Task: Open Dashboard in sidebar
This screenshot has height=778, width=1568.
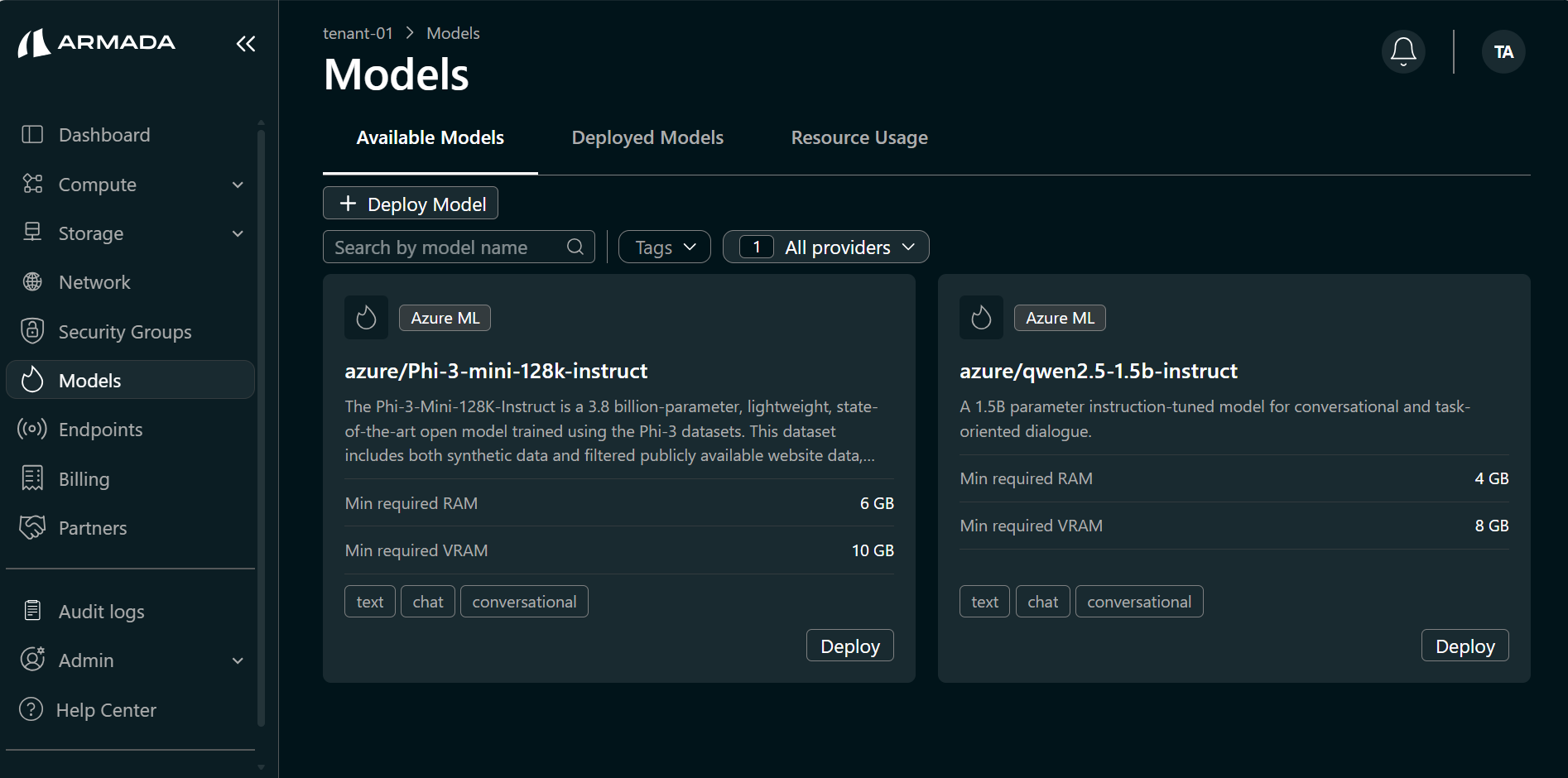Action: (130, 134)
